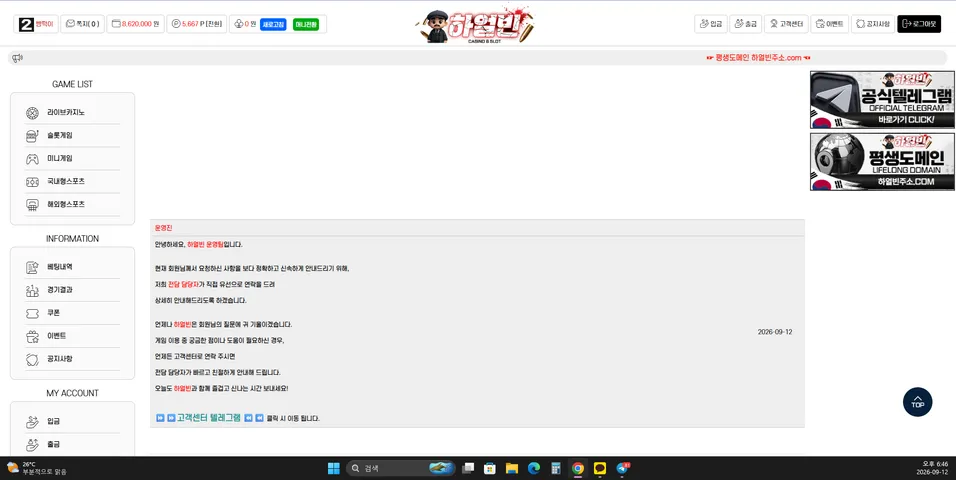
Task: Open the 쪽지 messages box
Action: pyautogui.click(x=82, y=24)
